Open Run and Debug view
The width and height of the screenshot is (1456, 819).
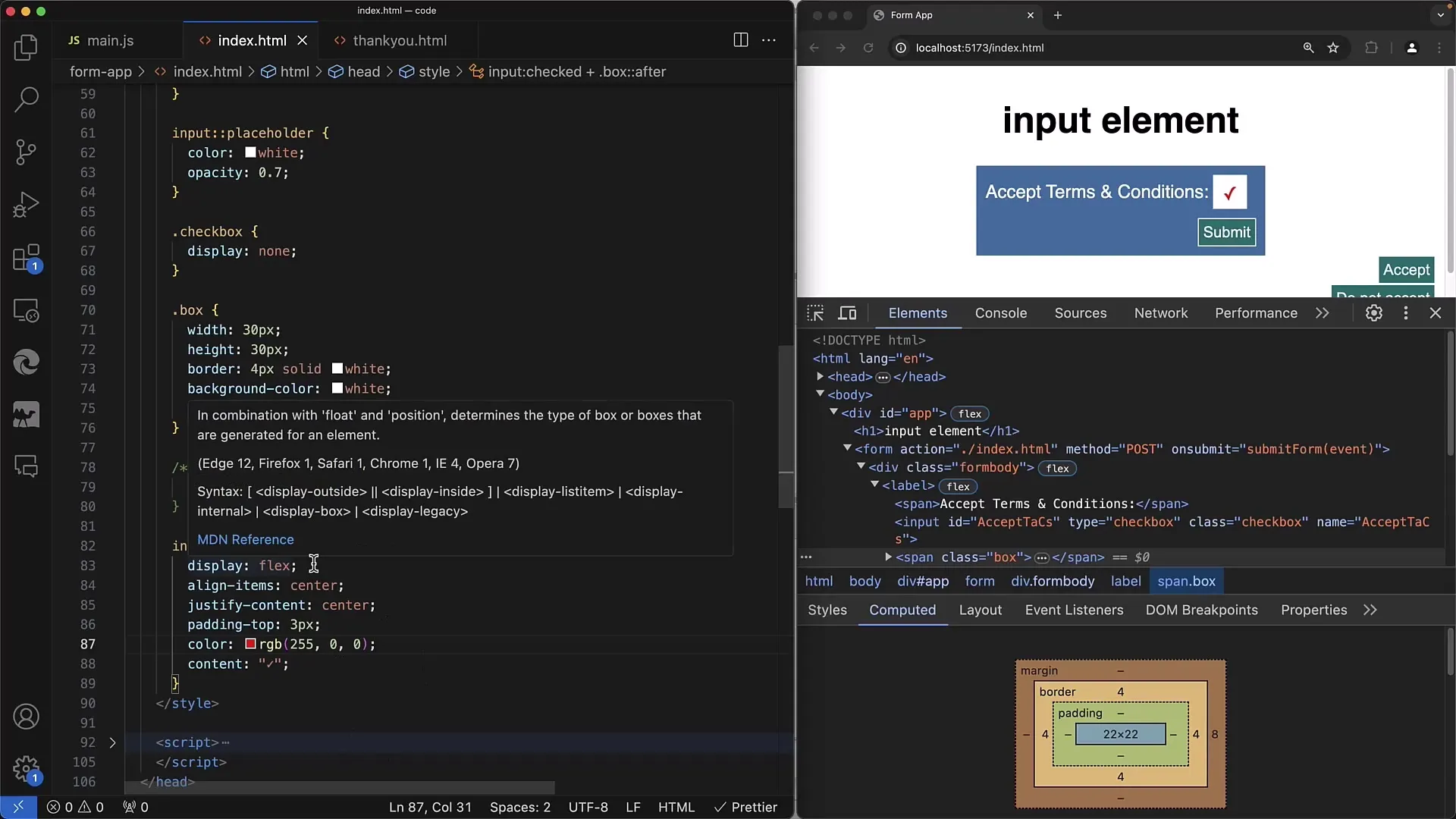[26, 205]
